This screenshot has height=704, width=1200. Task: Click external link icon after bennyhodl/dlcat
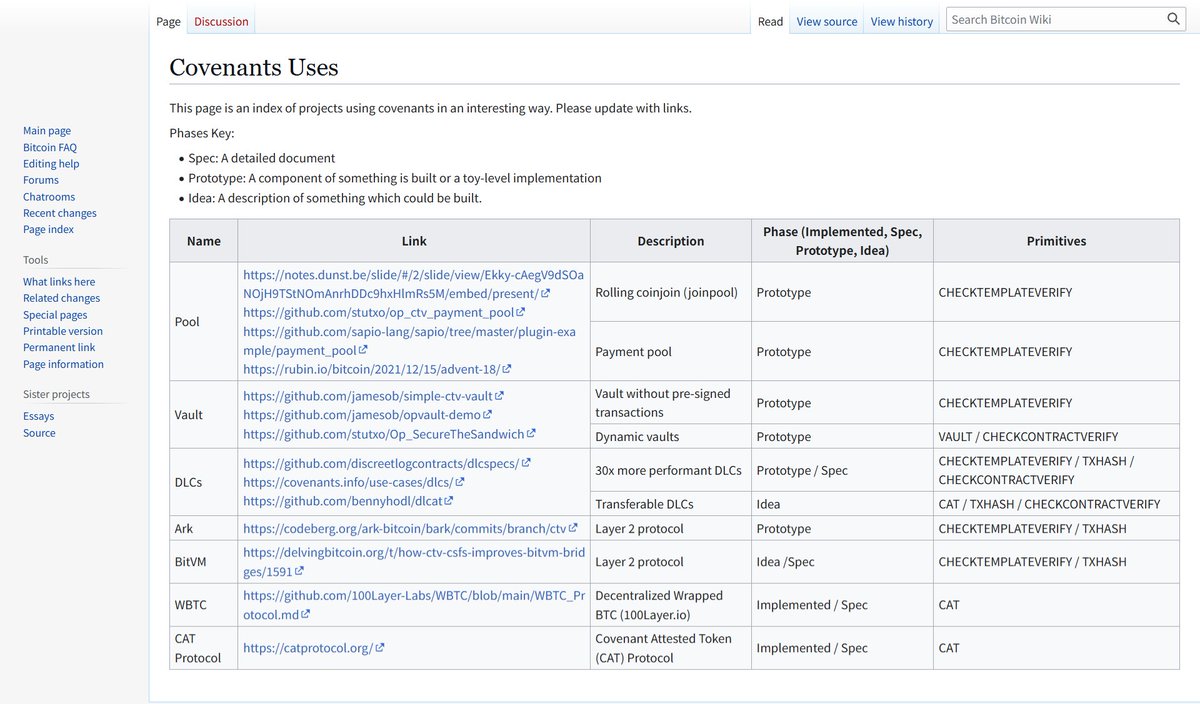(x=449, y=501)
